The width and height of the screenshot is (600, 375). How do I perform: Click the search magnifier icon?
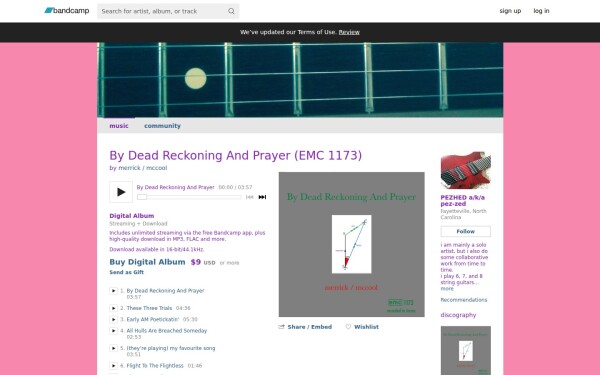point(231,11)
